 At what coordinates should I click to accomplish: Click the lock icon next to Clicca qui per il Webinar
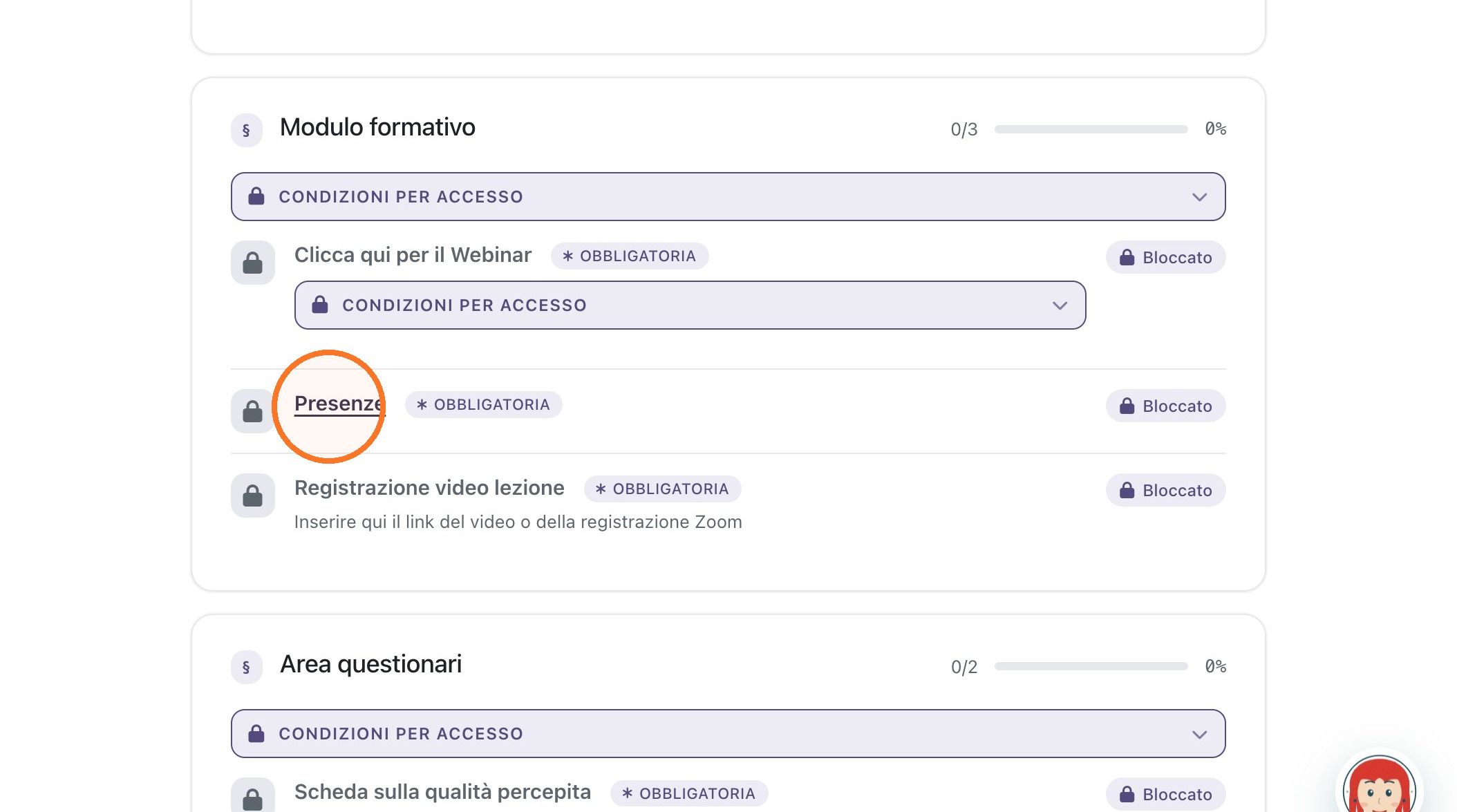click(x=253, y=263)
